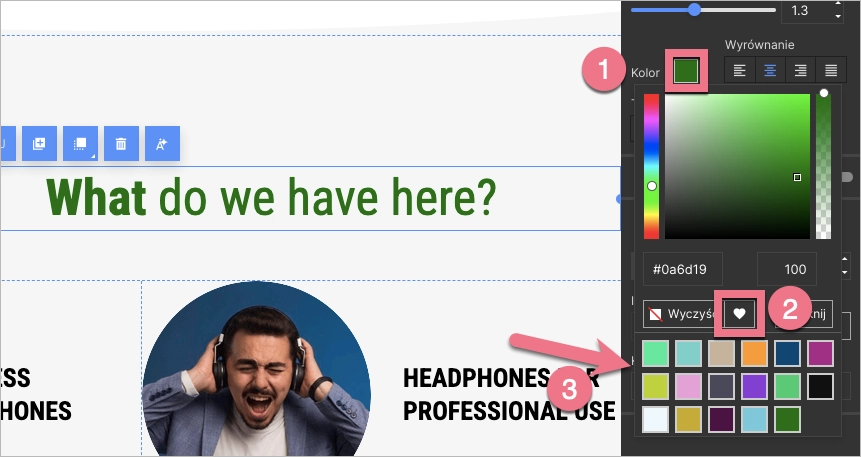
Task: Click the "What do we have here?" heading
Action: [271, 198]
